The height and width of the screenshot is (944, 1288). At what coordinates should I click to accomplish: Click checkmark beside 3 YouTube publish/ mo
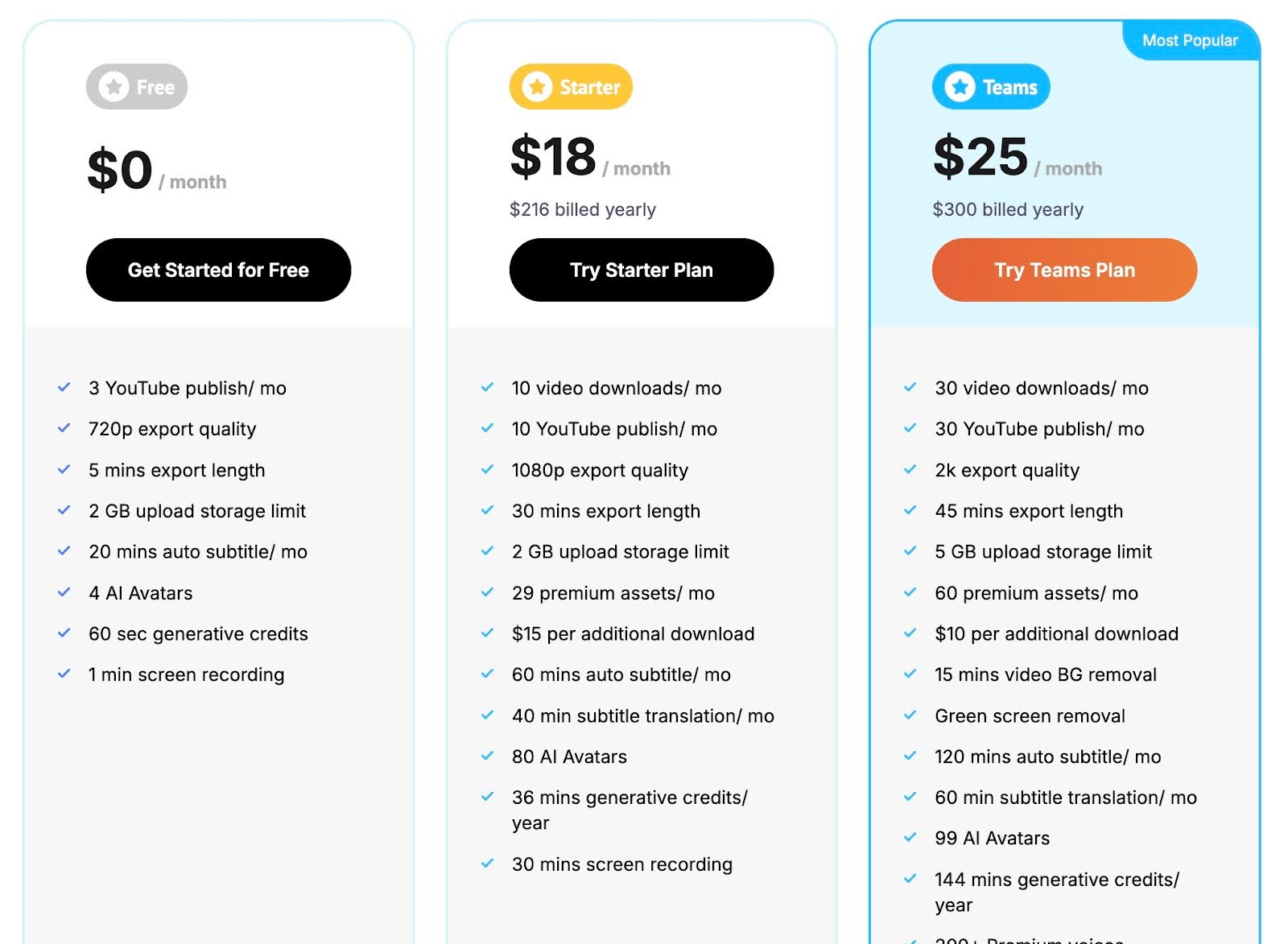tap(64, 387)
